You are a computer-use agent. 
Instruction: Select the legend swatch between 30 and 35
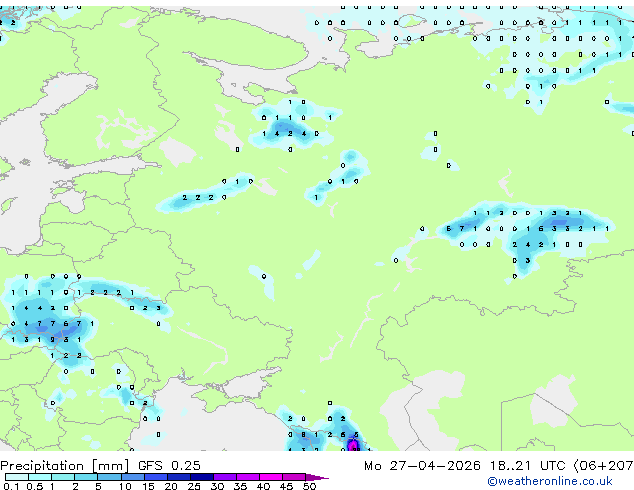click(x=225, y=477)
